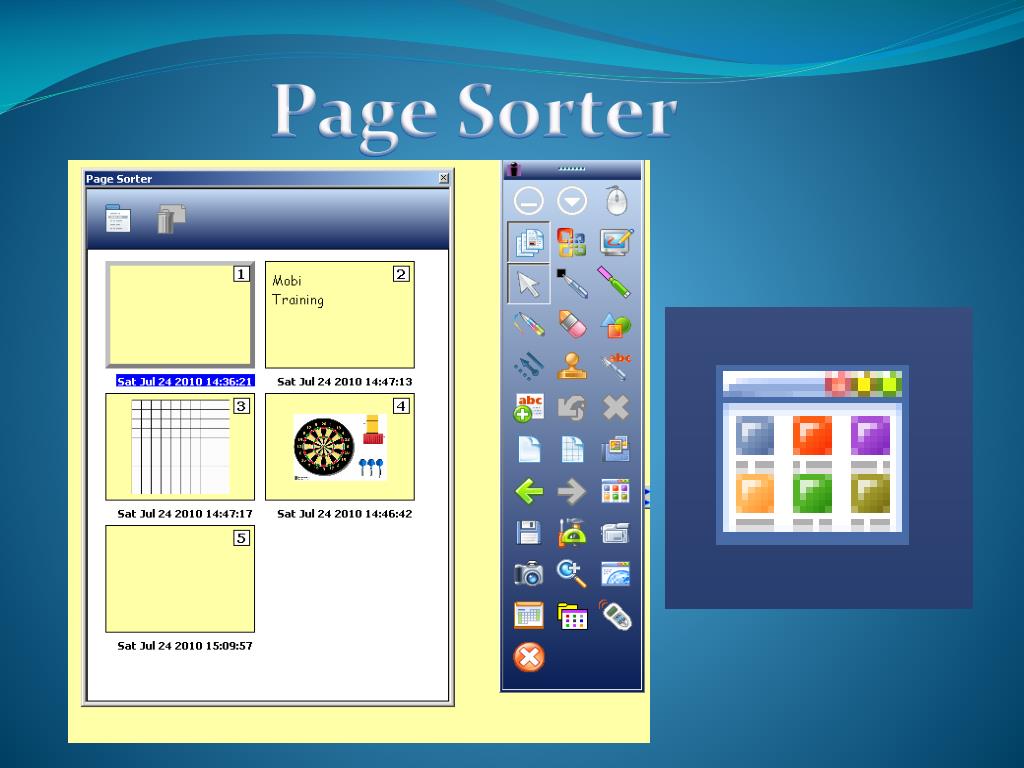Click the Page Sorter title bar text
Viewport: 1024px width, 768px height.
tap(119, 179)
